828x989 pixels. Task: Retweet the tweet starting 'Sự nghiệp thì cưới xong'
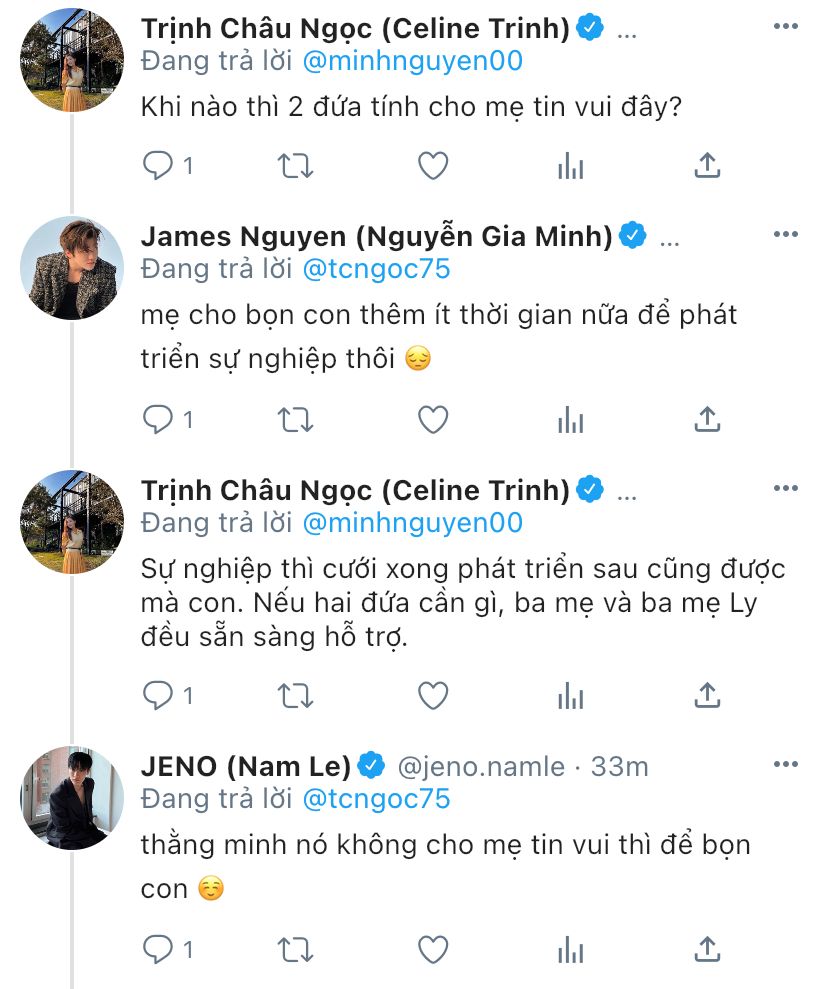point(295,694)
